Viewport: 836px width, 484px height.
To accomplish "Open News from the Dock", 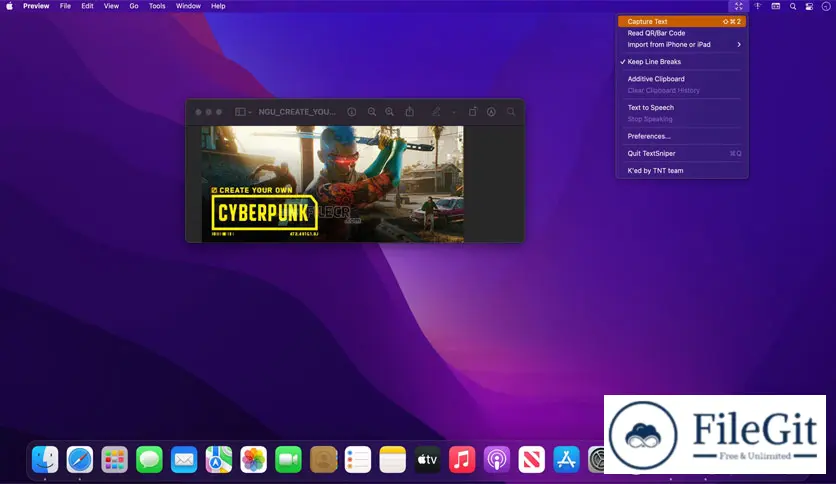I will [x=532, y=459].
